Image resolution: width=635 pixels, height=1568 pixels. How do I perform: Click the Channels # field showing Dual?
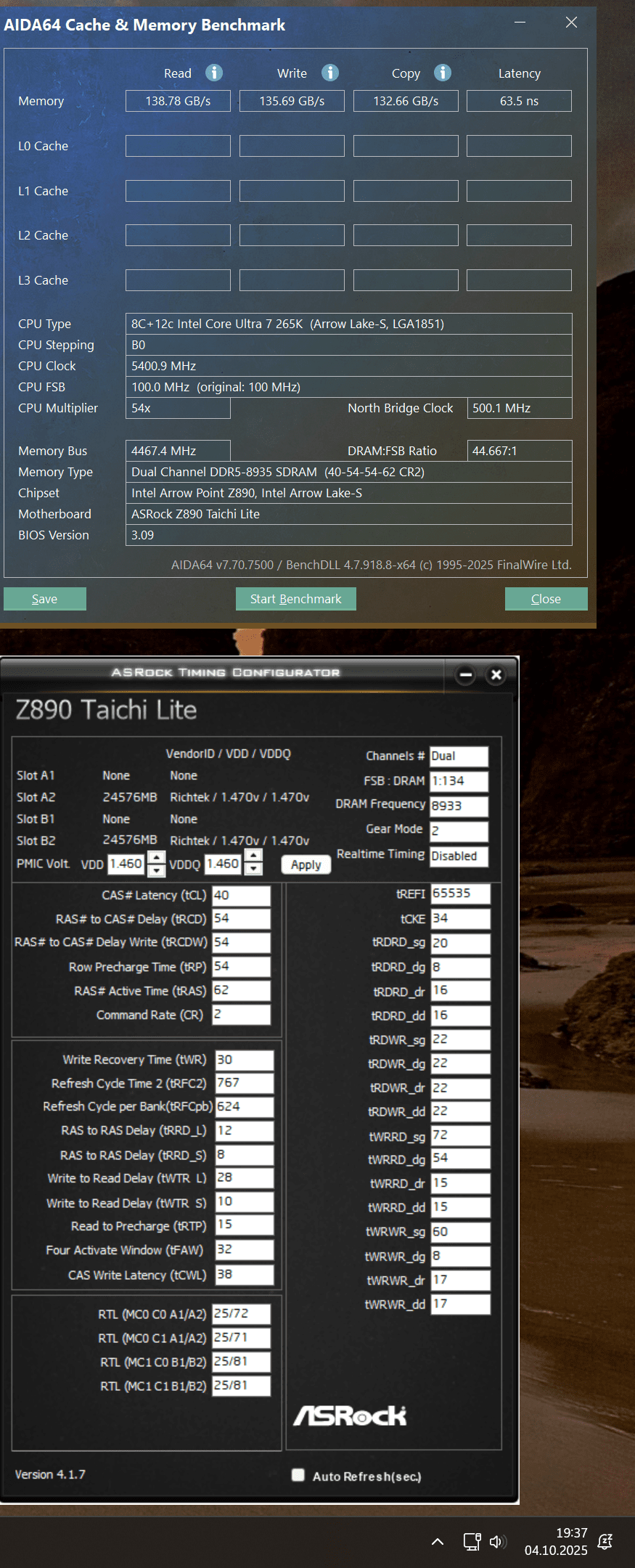point(459,756)
